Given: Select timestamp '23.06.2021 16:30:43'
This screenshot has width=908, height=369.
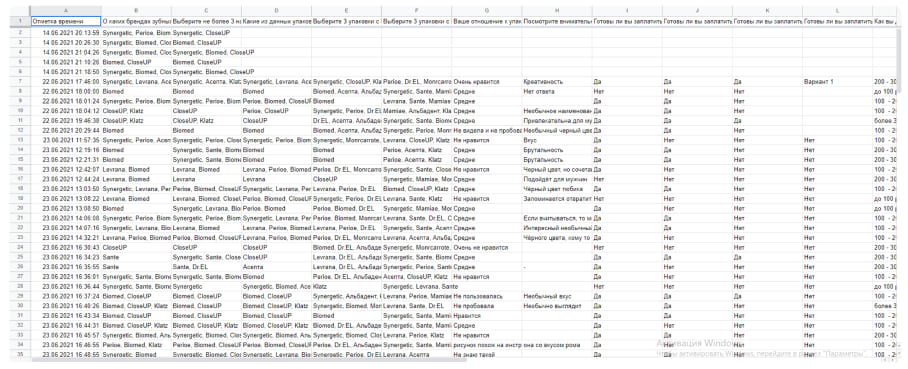Looking at the screenshot, I should click(x=71, y=246).
